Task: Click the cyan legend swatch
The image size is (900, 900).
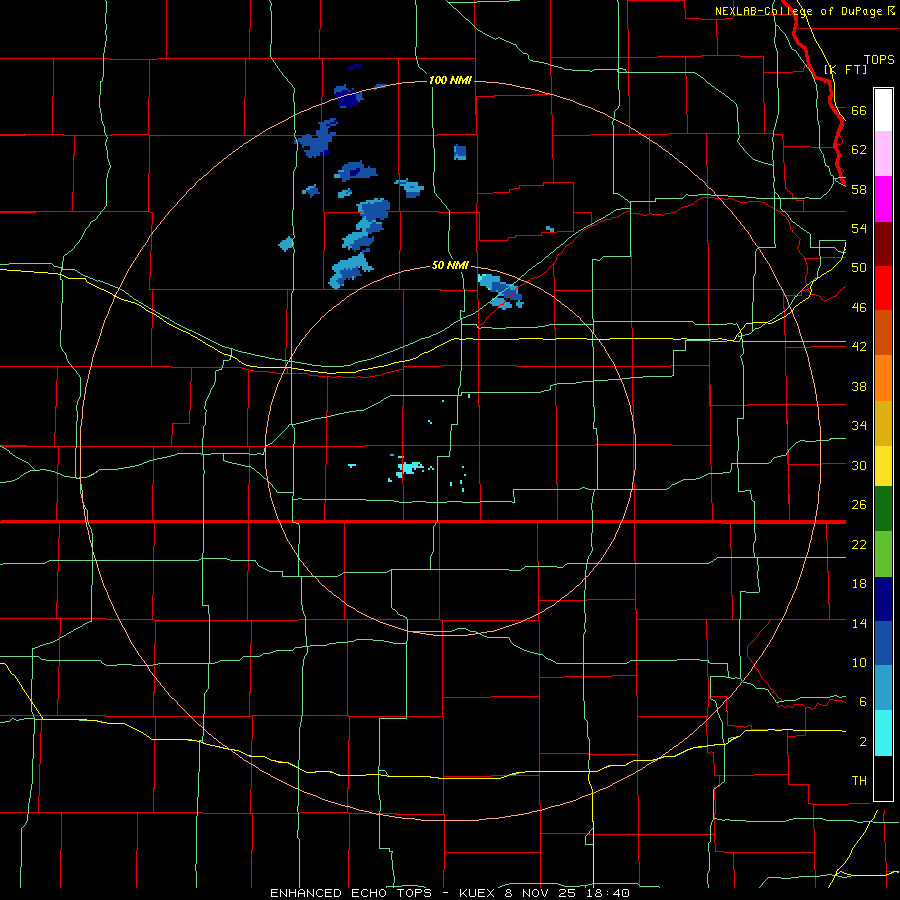Action: (883, 733)
